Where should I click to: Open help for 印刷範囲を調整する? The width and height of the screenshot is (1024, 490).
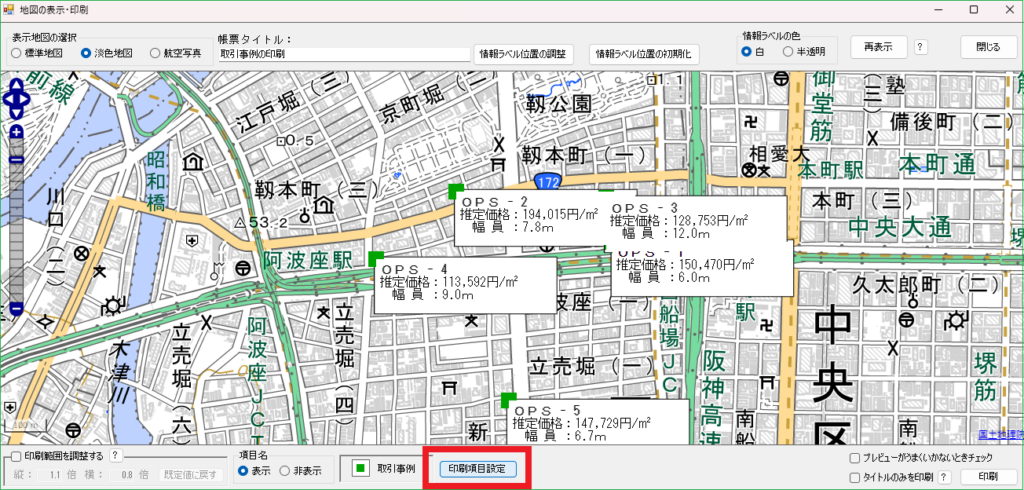(x=115, y=456)
